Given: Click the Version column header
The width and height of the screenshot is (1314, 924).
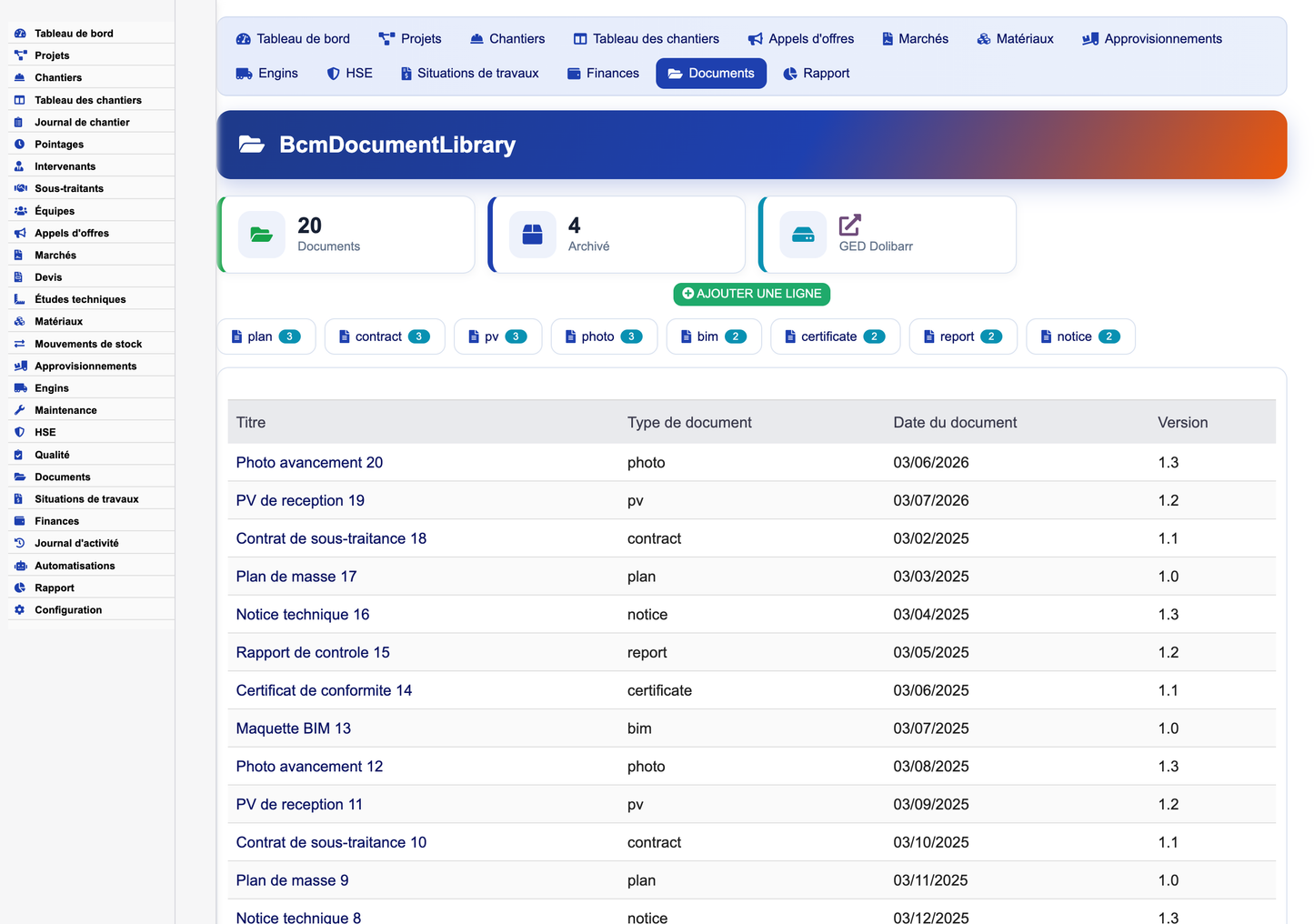Looking at the screenshot, I should point(1182,423).
